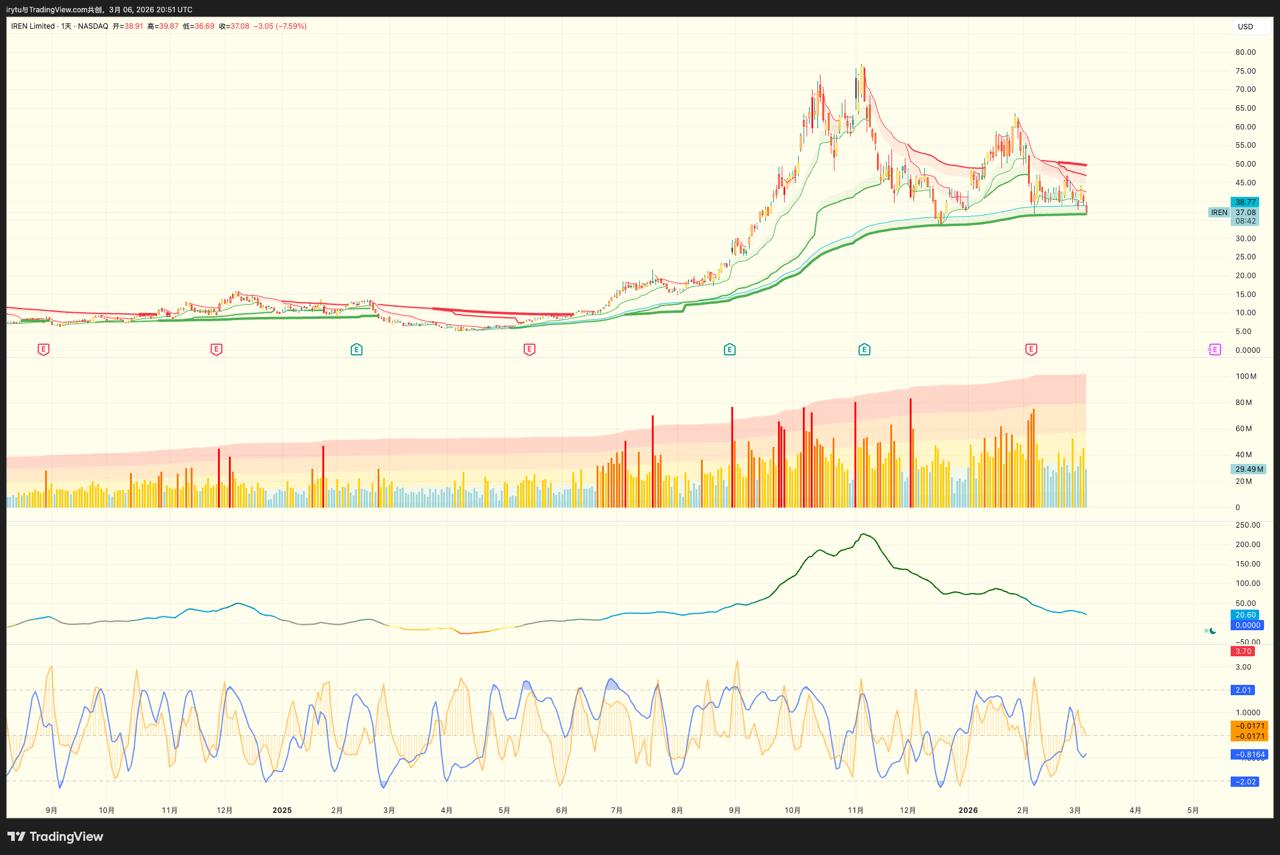The image size is (1280, 855).
Task: Click the red earnings marker near late November 2024
Action: 216,349
